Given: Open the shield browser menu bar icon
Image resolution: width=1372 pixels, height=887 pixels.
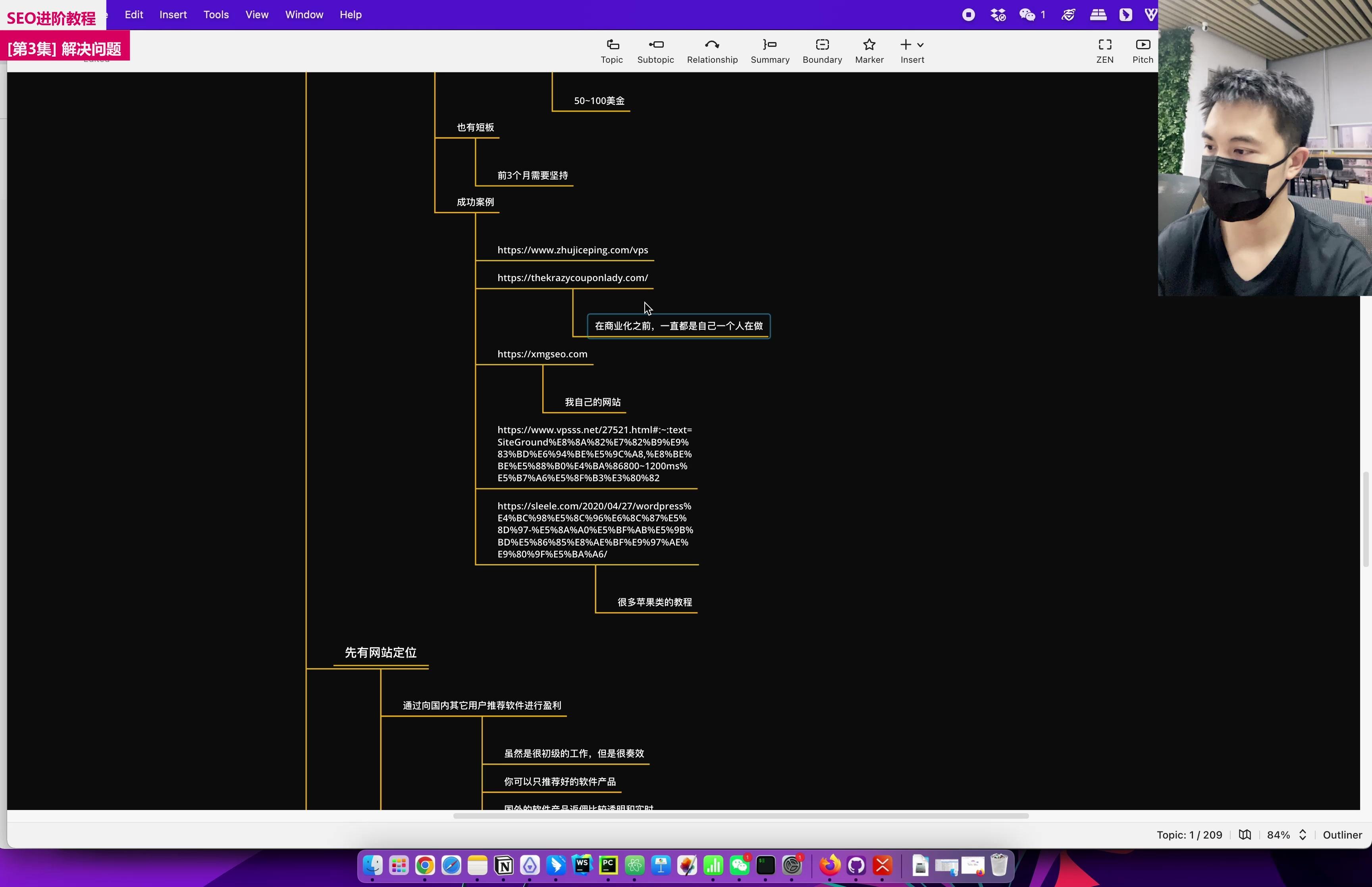Looking at the screenshot, I should click(x=1068, y=15).
